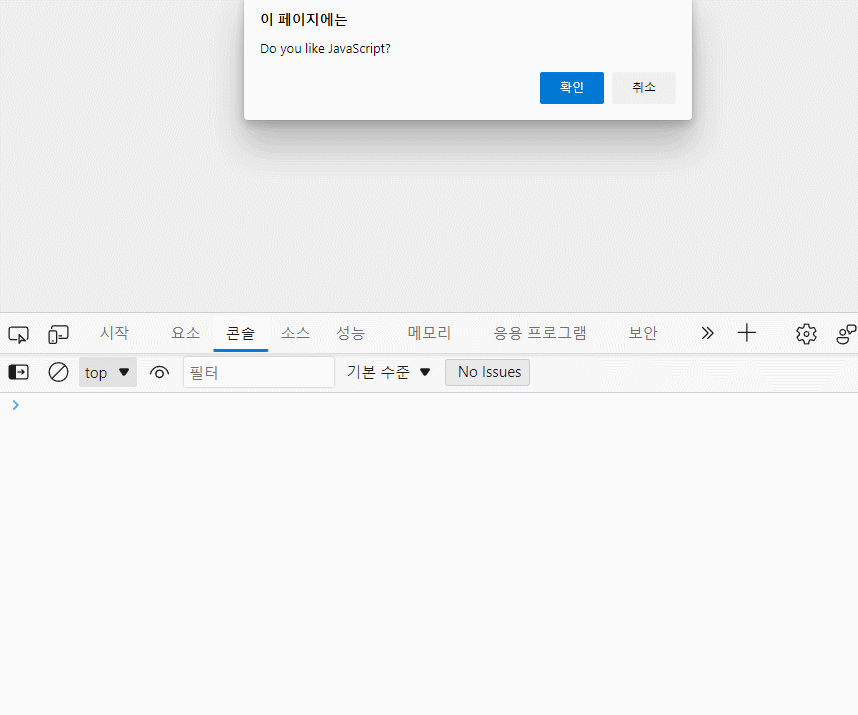Switch to the 요소 tab
Screen dimensions: 858x715
tap(185, 333)
